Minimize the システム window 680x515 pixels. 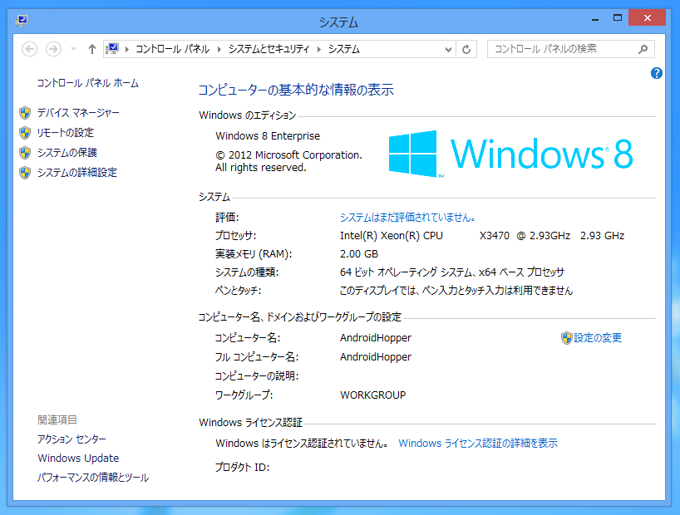(x=595, y=19)
